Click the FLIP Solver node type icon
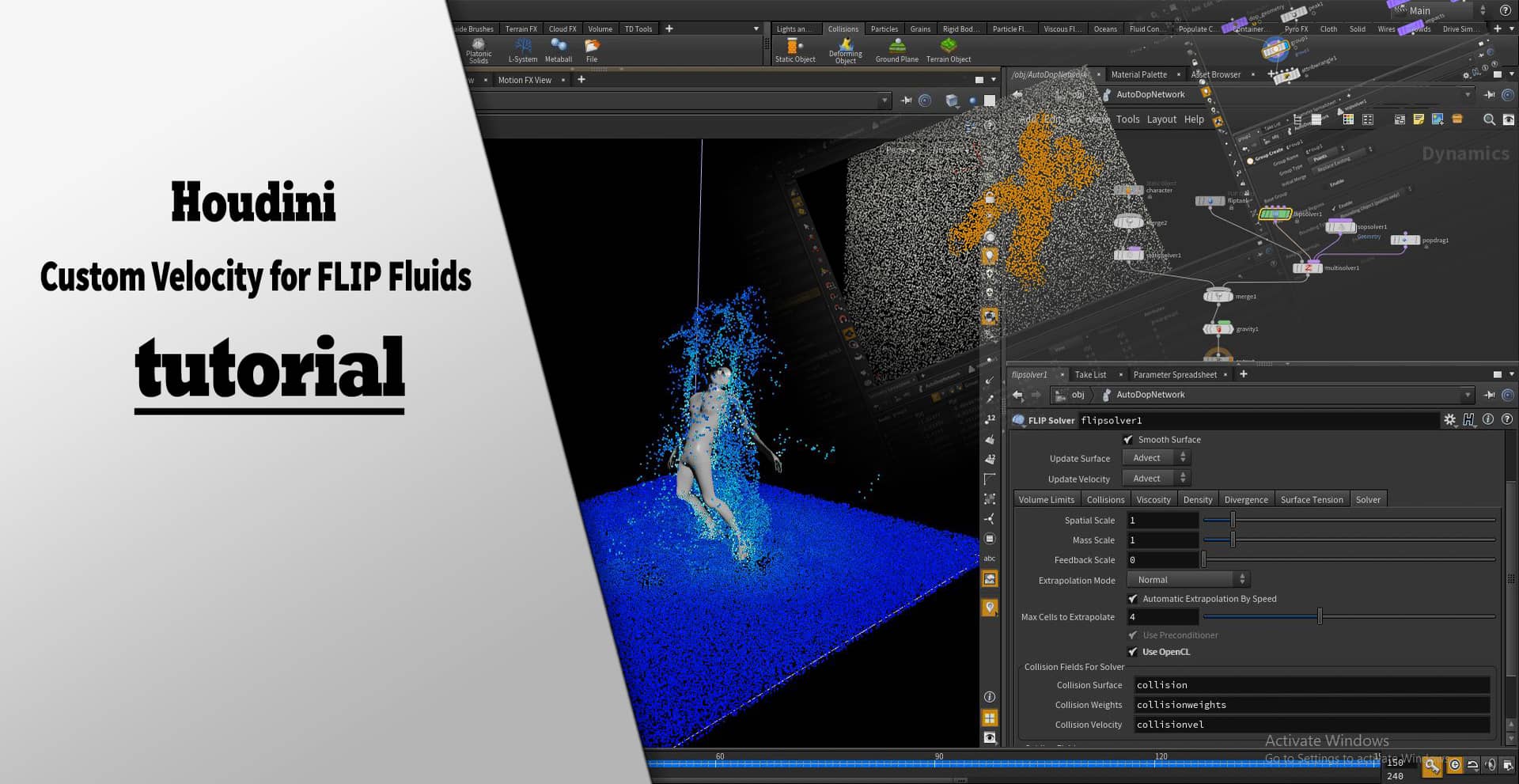Viewport: 1519px width, 784px height. (1019, 420)
